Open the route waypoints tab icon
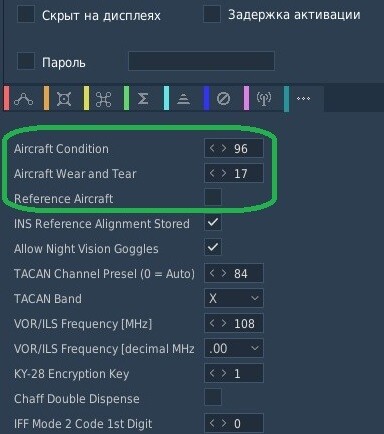The width and height of the screenshot is (384, 434). [24, 99]
